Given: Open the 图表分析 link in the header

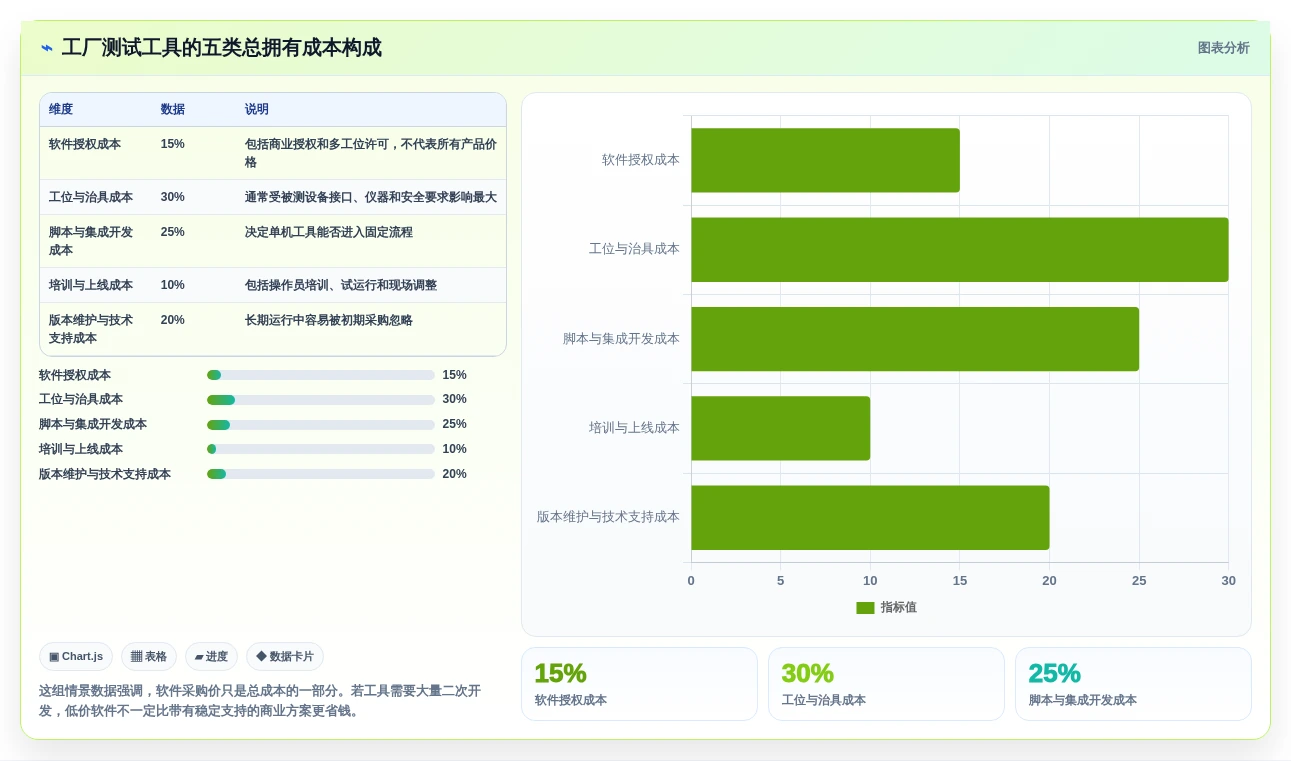Looking at the screenshot, I should point(1223,48).
